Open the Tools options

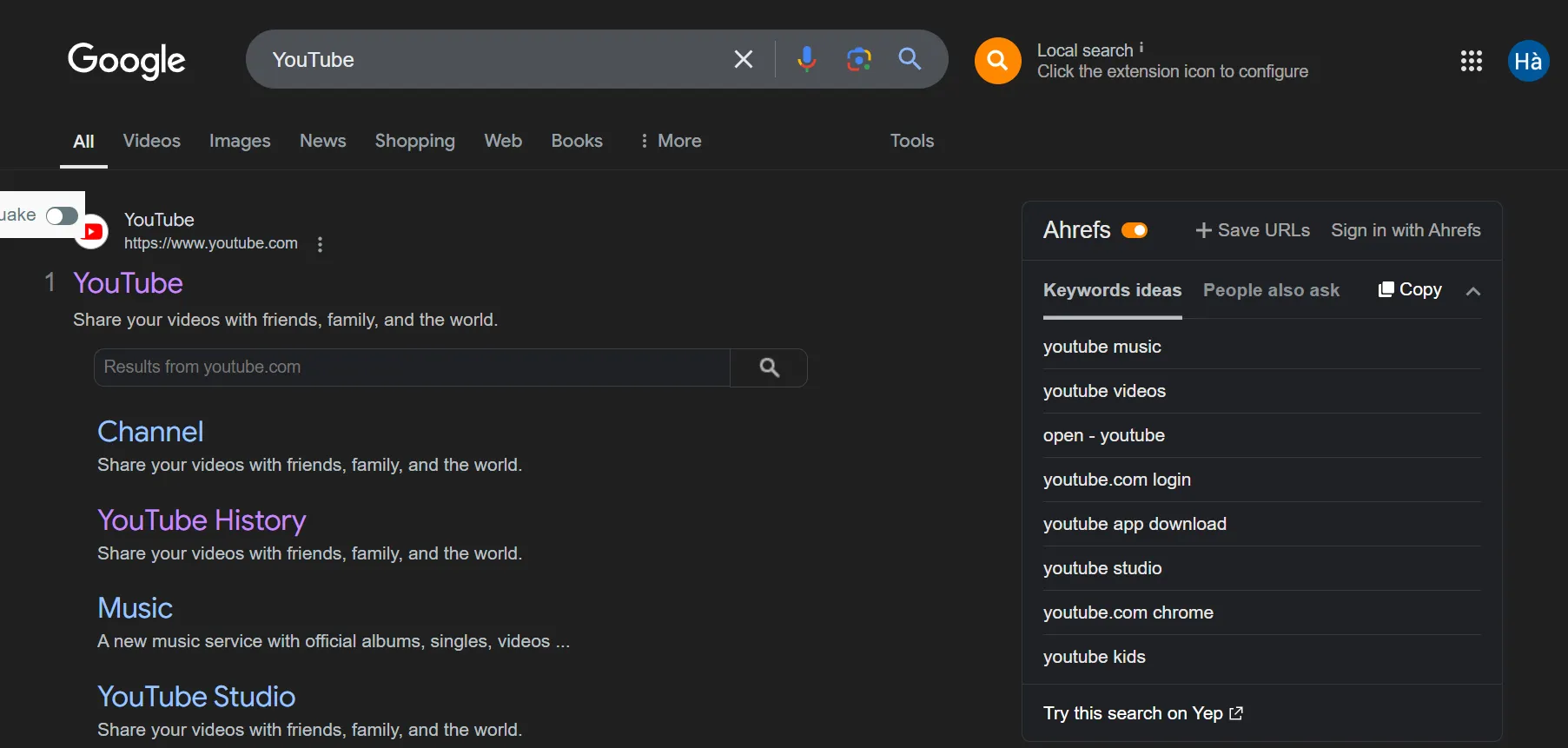coord(912,141)
